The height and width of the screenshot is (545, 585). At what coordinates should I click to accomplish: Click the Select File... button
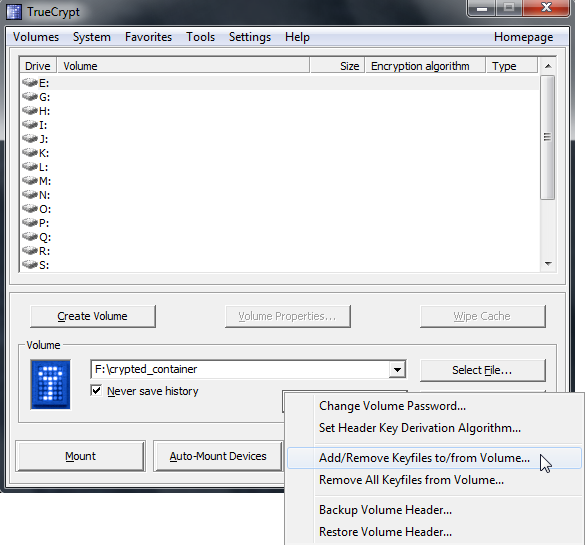tap(482, 370)
